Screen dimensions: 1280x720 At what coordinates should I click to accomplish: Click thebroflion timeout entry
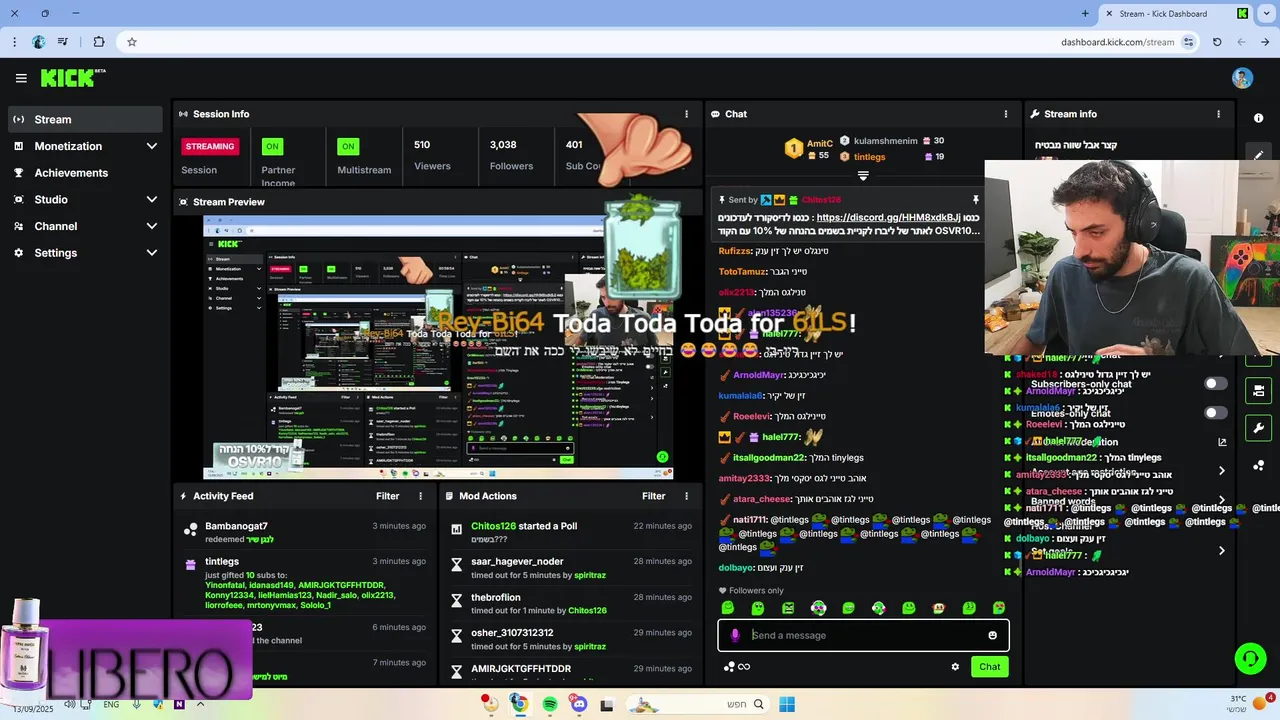(573, 604)
